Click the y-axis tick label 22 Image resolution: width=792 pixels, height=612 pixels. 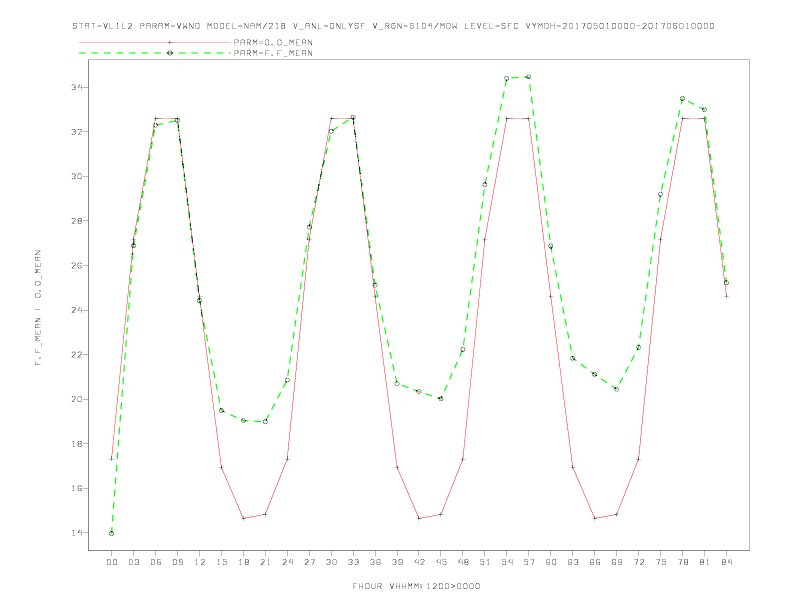tap(76, 354)
